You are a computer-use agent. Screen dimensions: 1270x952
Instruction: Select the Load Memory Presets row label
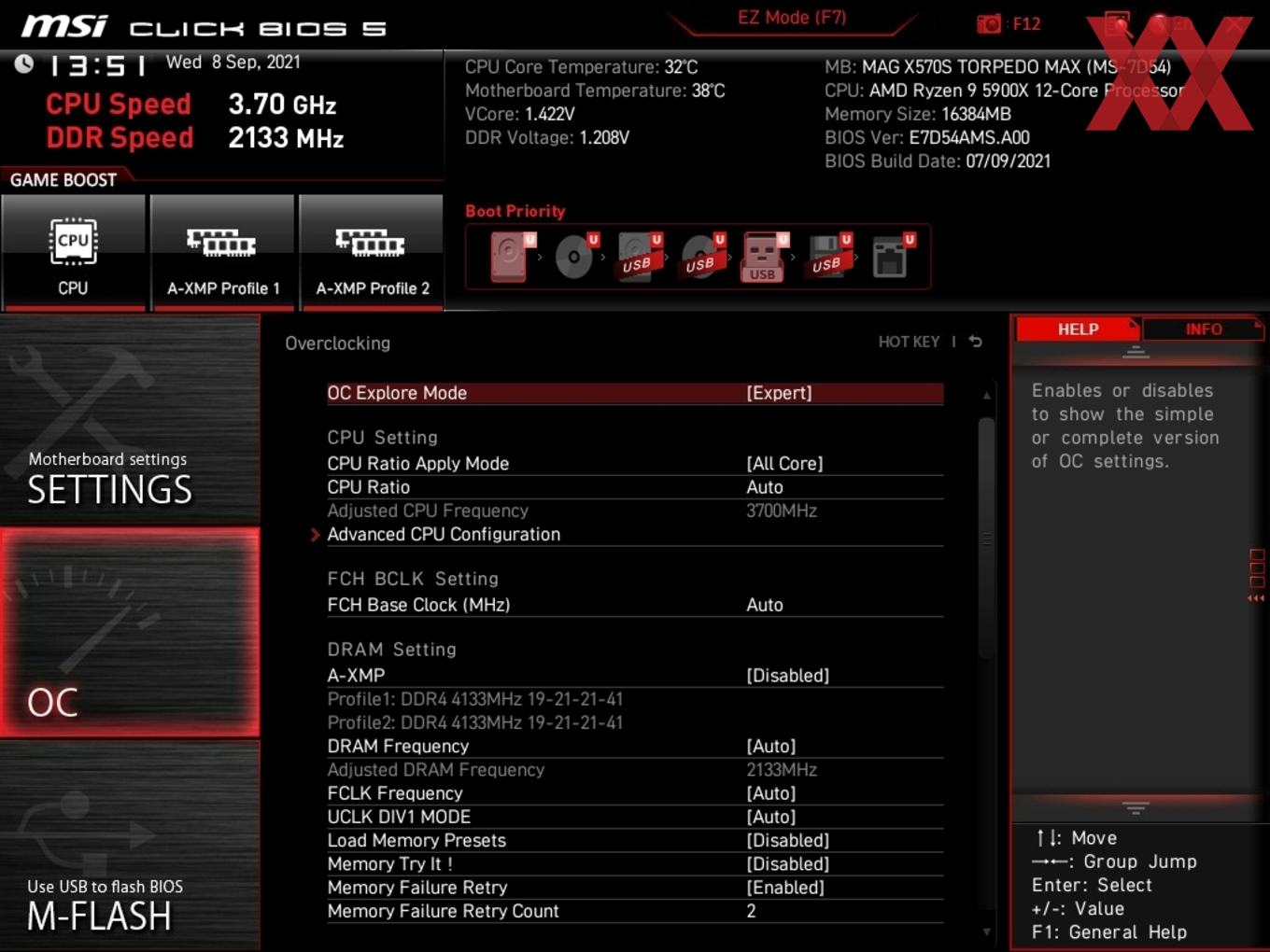(x=416, y=840)
